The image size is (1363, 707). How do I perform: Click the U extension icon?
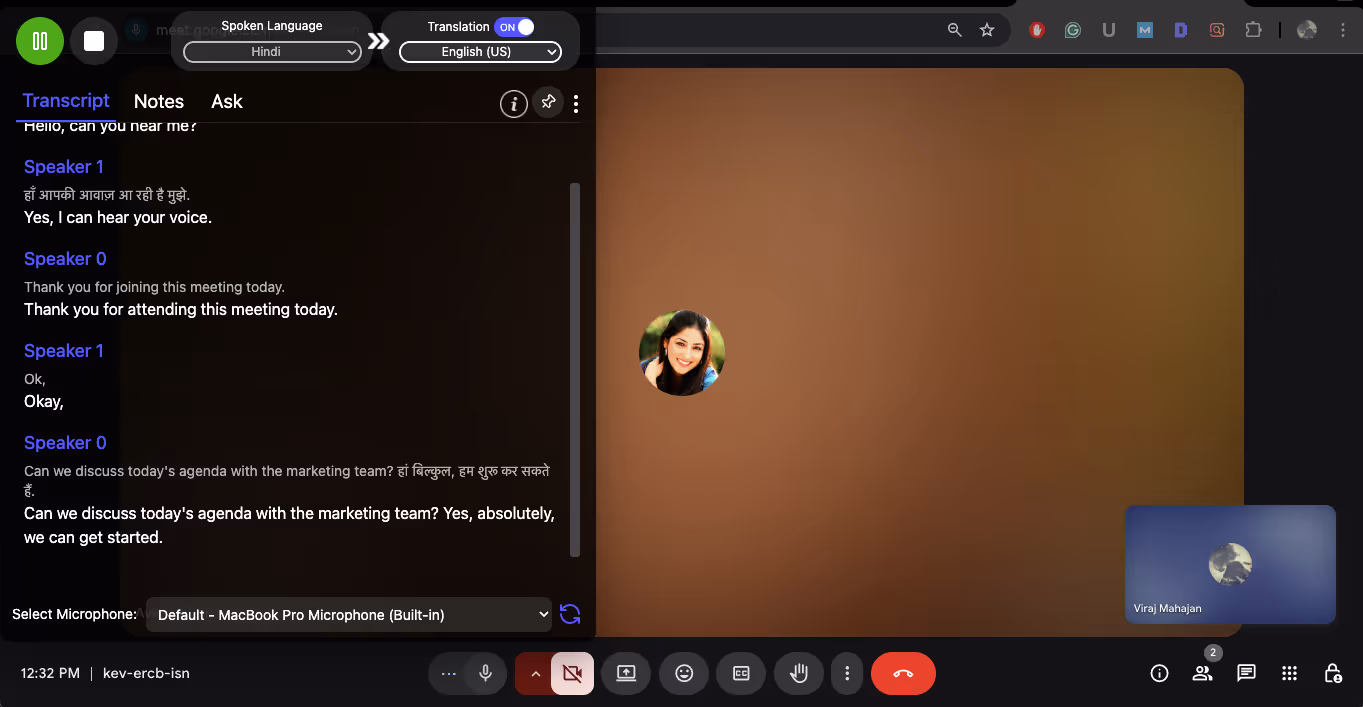coord(1109,30)
